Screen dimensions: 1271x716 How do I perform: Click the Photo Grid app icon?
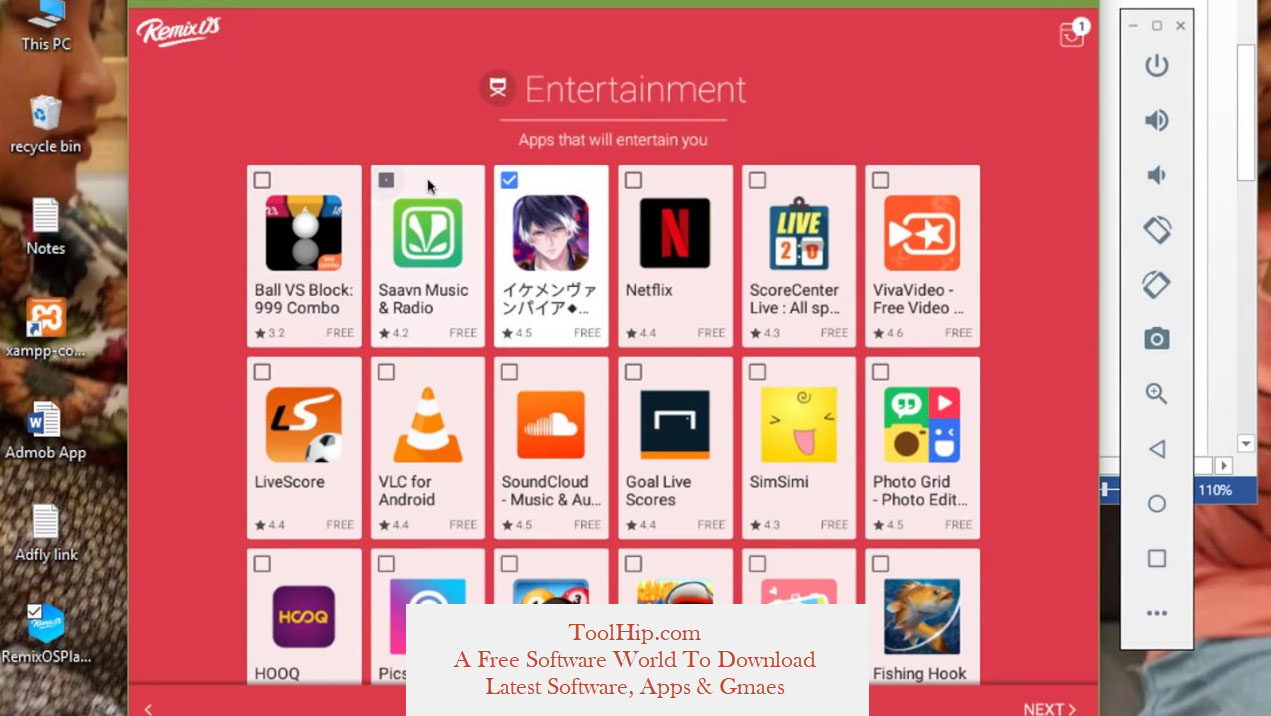click(922, 425)
